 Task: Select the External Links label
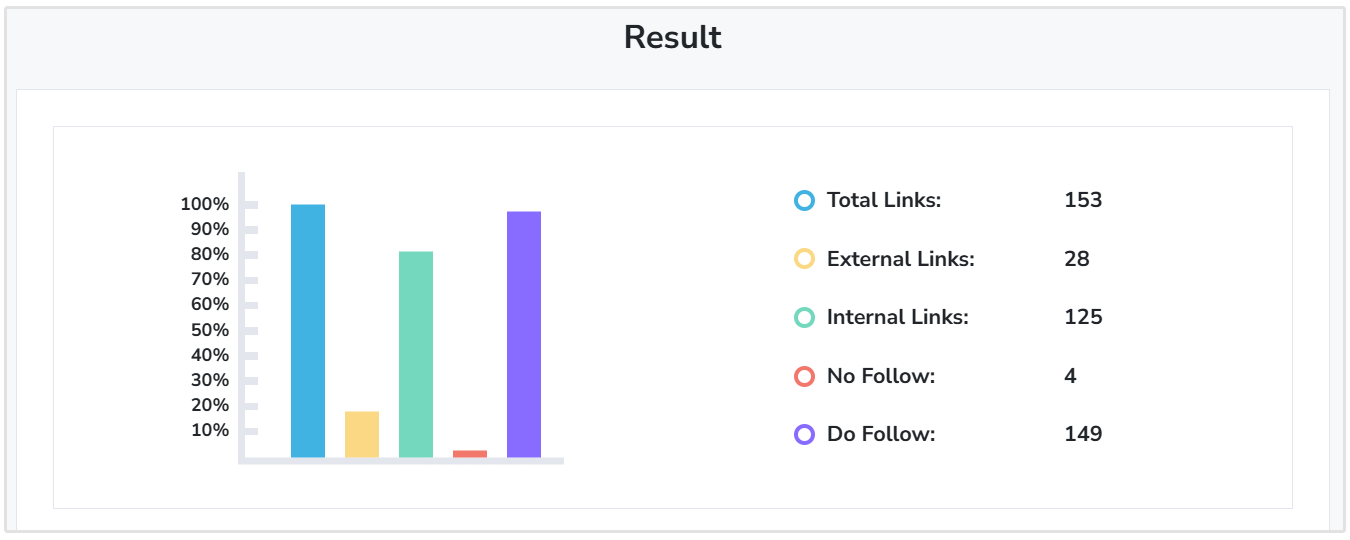click(x=900, y=259)
